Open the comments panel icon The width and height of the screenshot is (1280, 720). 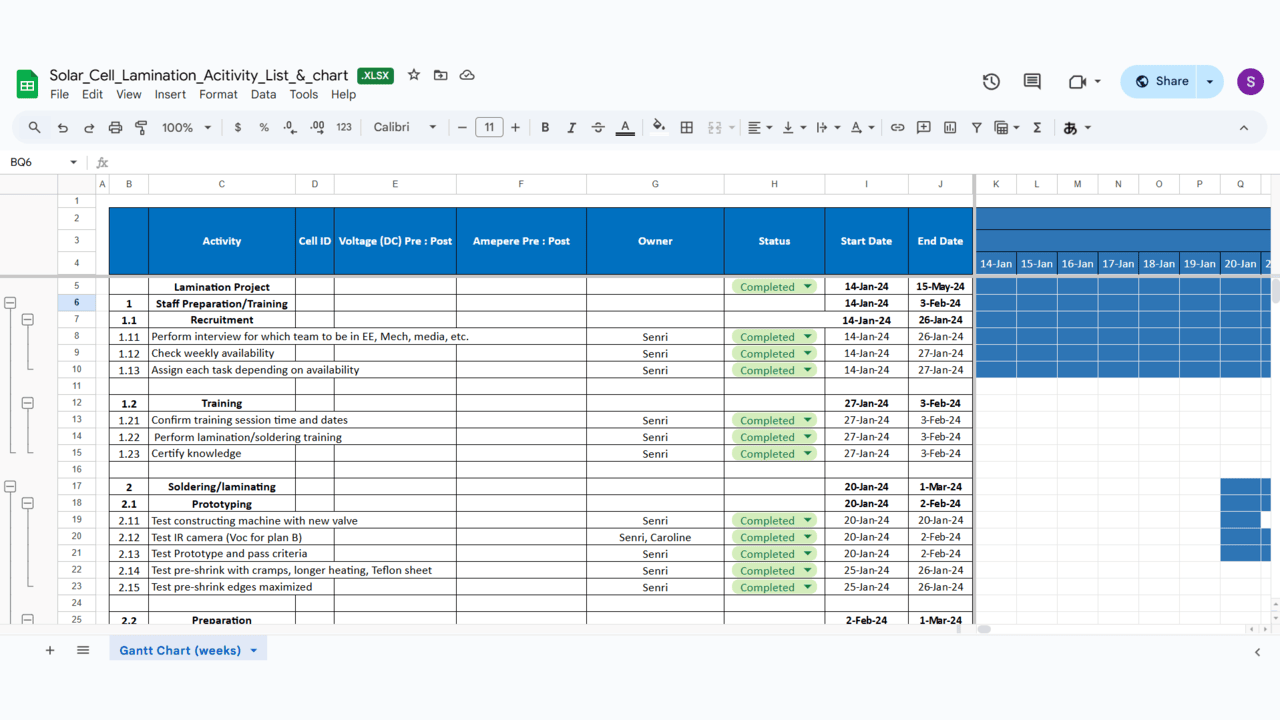[1032, 82]
